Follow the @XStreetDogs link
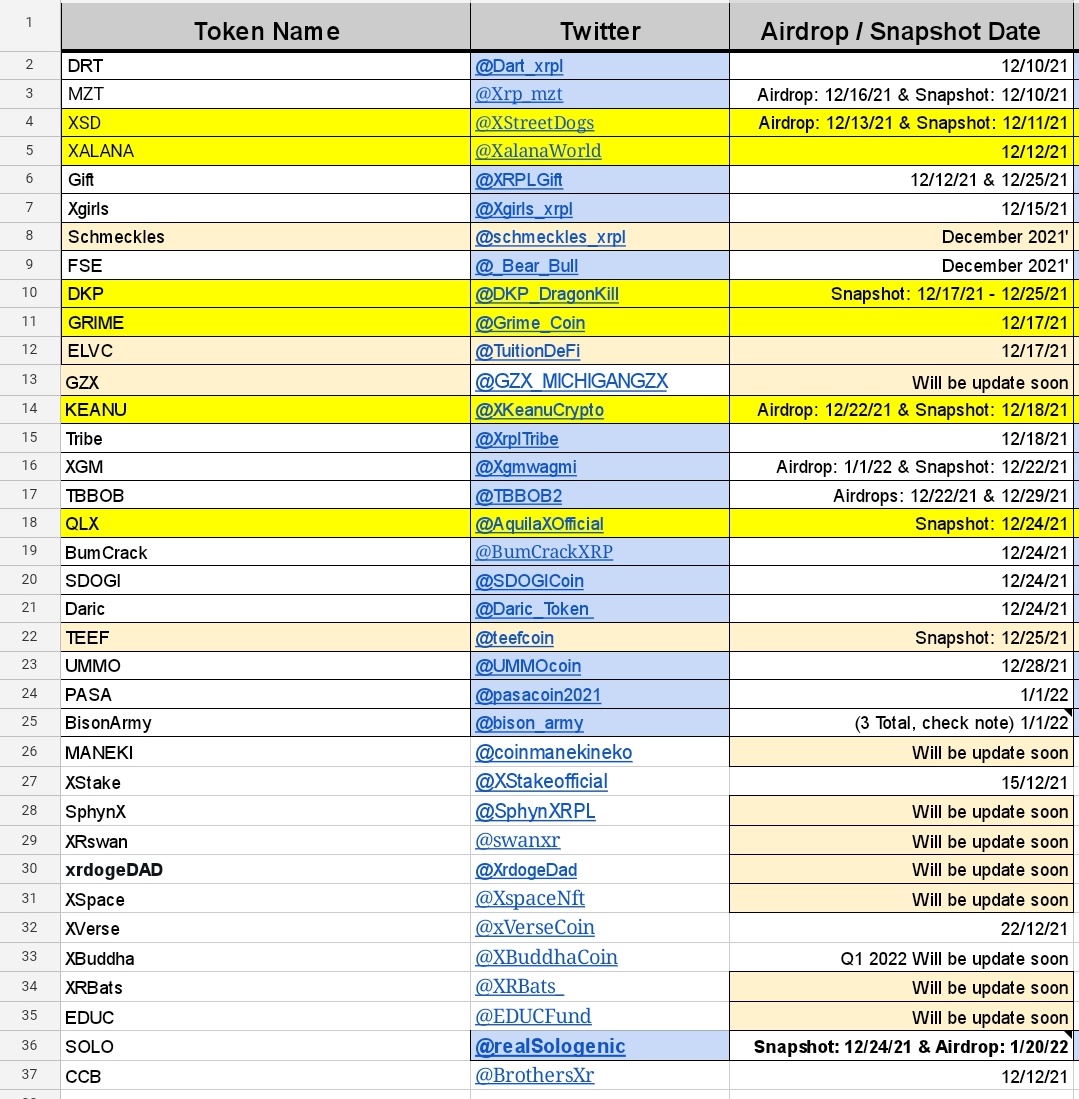The width and height of the screenshot is (1079, 1099). (x=534, y=123)
